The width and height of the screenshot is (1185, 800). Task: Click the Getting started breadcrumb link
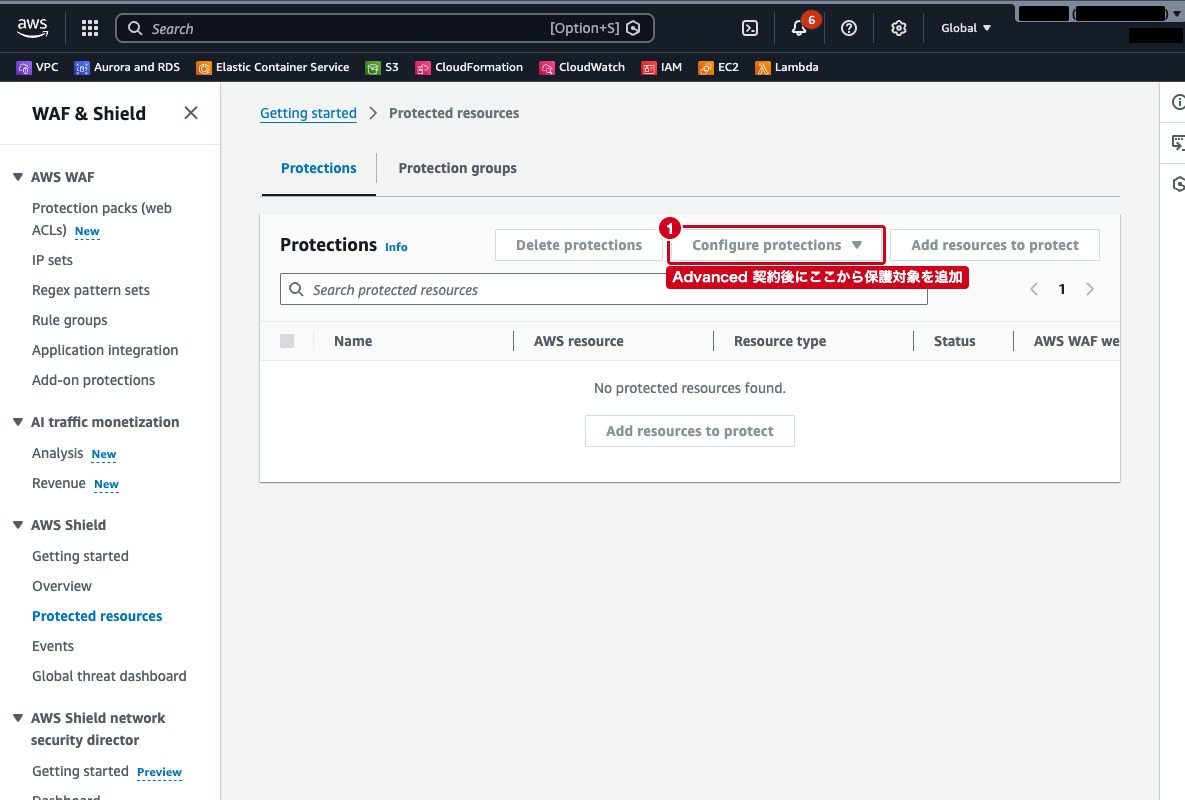[x=308, y=113]
